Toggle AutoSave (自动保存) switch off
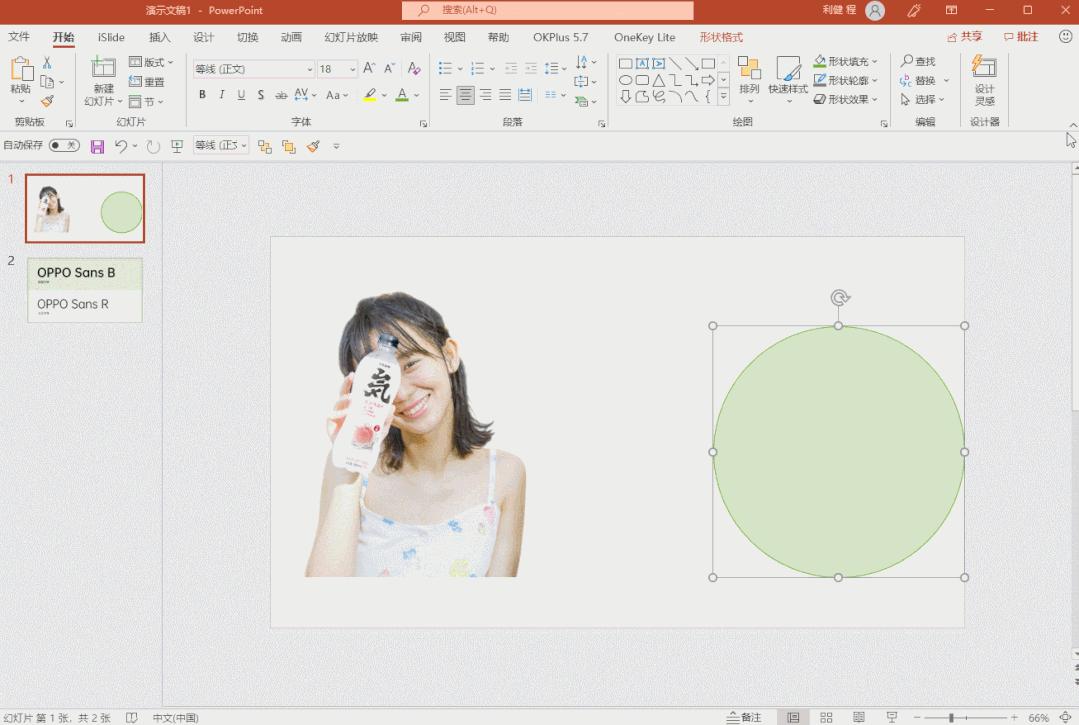Image resolution: width=1079 pixels, height=725 pixels. (x=63, y=145)
